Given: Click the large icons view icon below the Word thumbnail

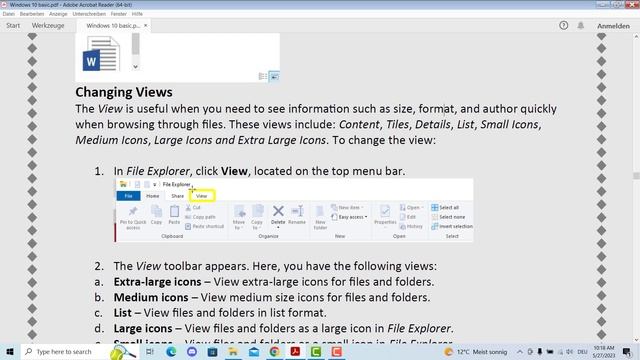Looking at the screenshot, I should click(x=274, y=76).
